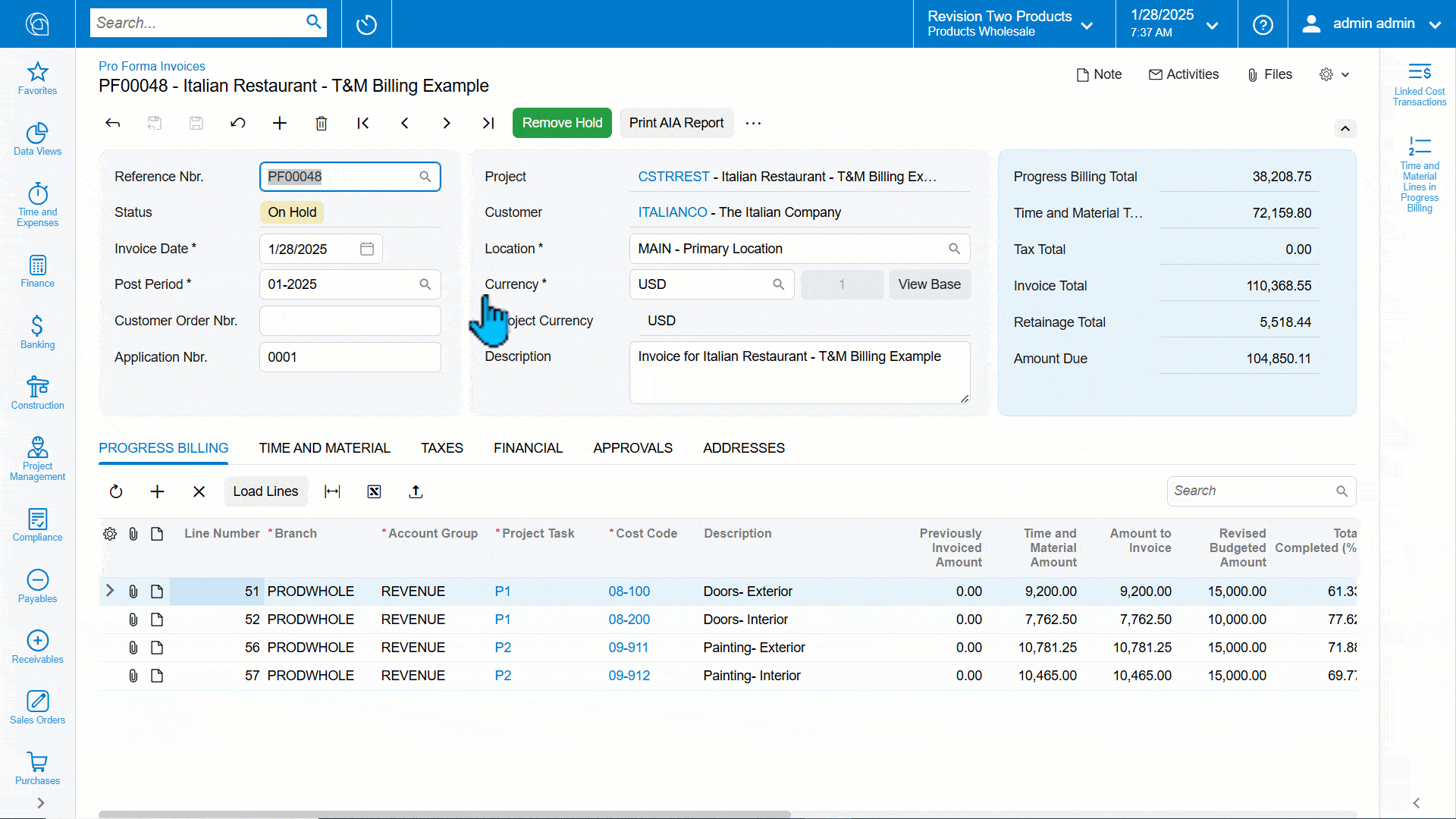Image resolution: width=1456 pixels, height=819 pixels.
Task: Click Remove Hold button
Action: coord(561,122)
